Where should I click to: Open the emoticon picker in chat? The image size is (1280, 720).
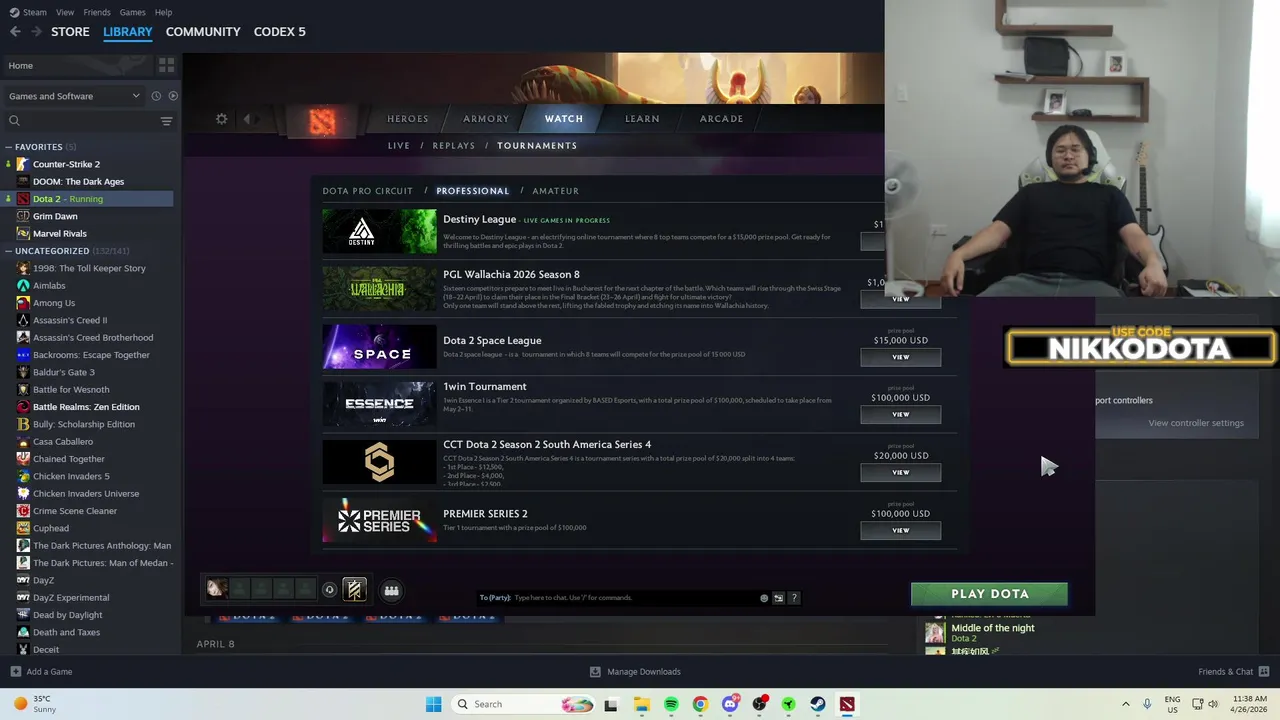[x=764, y=598]
